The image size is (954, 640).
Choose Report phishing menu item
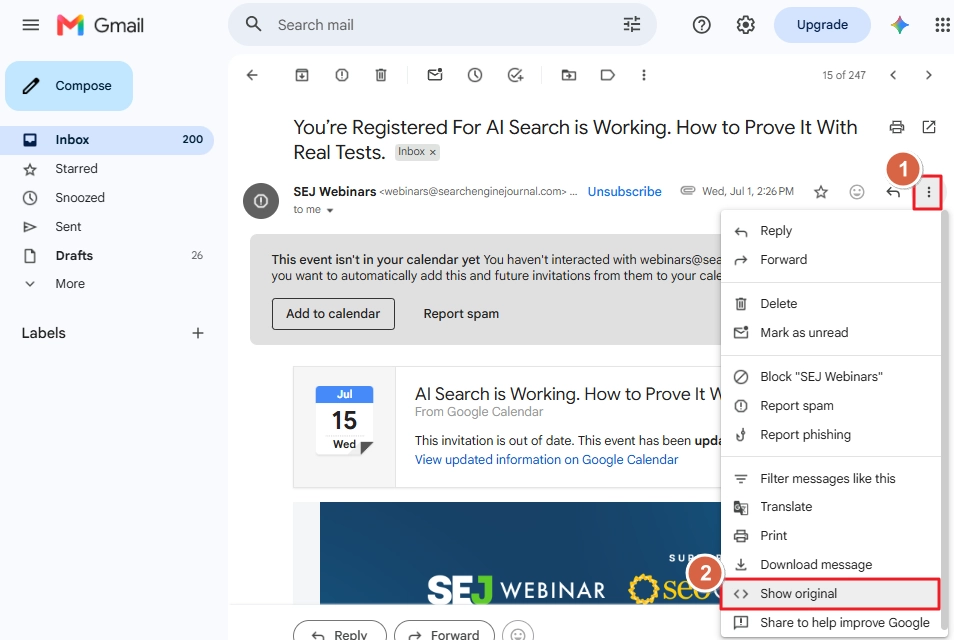click(x=830, y=435)
